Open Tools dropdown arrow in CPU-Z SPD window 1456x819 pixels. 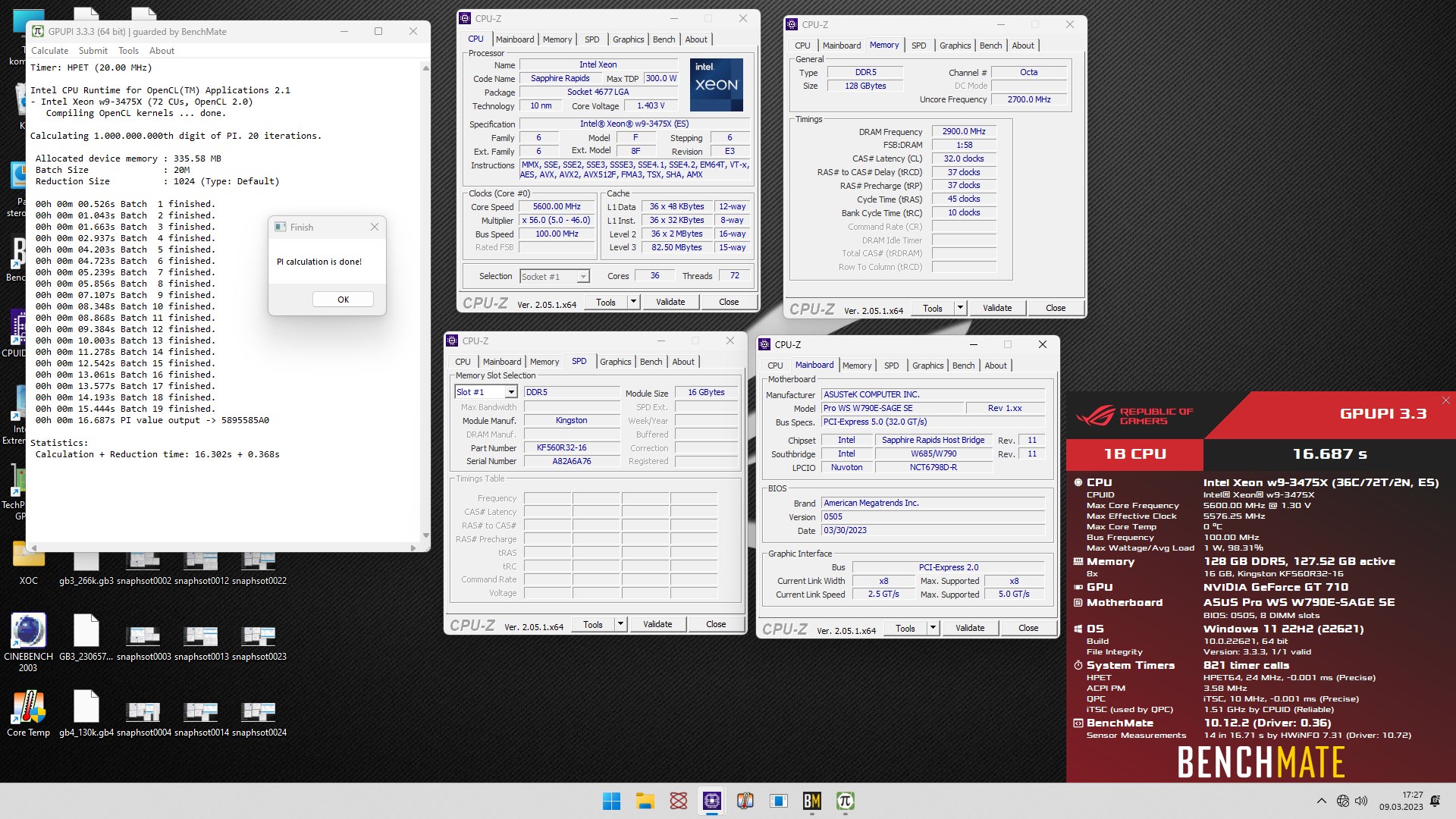[620, 624]
